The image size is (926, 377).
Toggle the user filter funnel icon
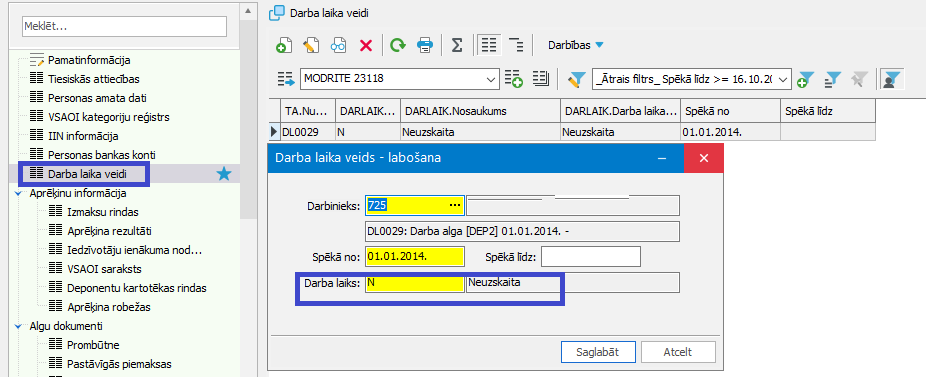click(891, 79)
